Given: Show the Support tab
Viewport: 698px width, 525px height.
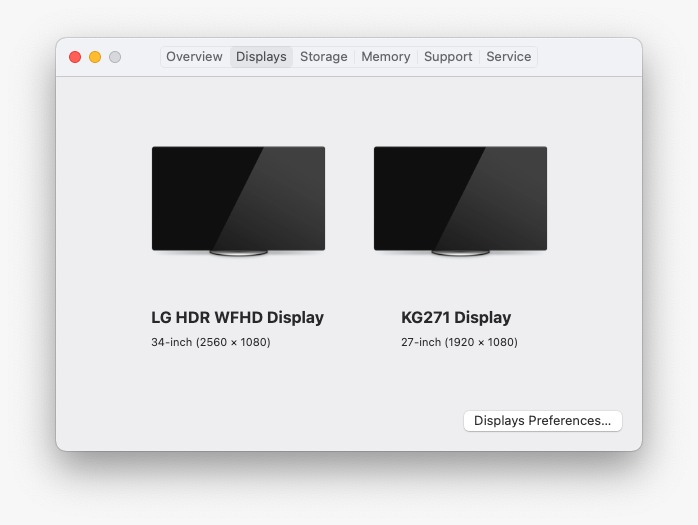Looking at the screenshot, I should 448,57.
